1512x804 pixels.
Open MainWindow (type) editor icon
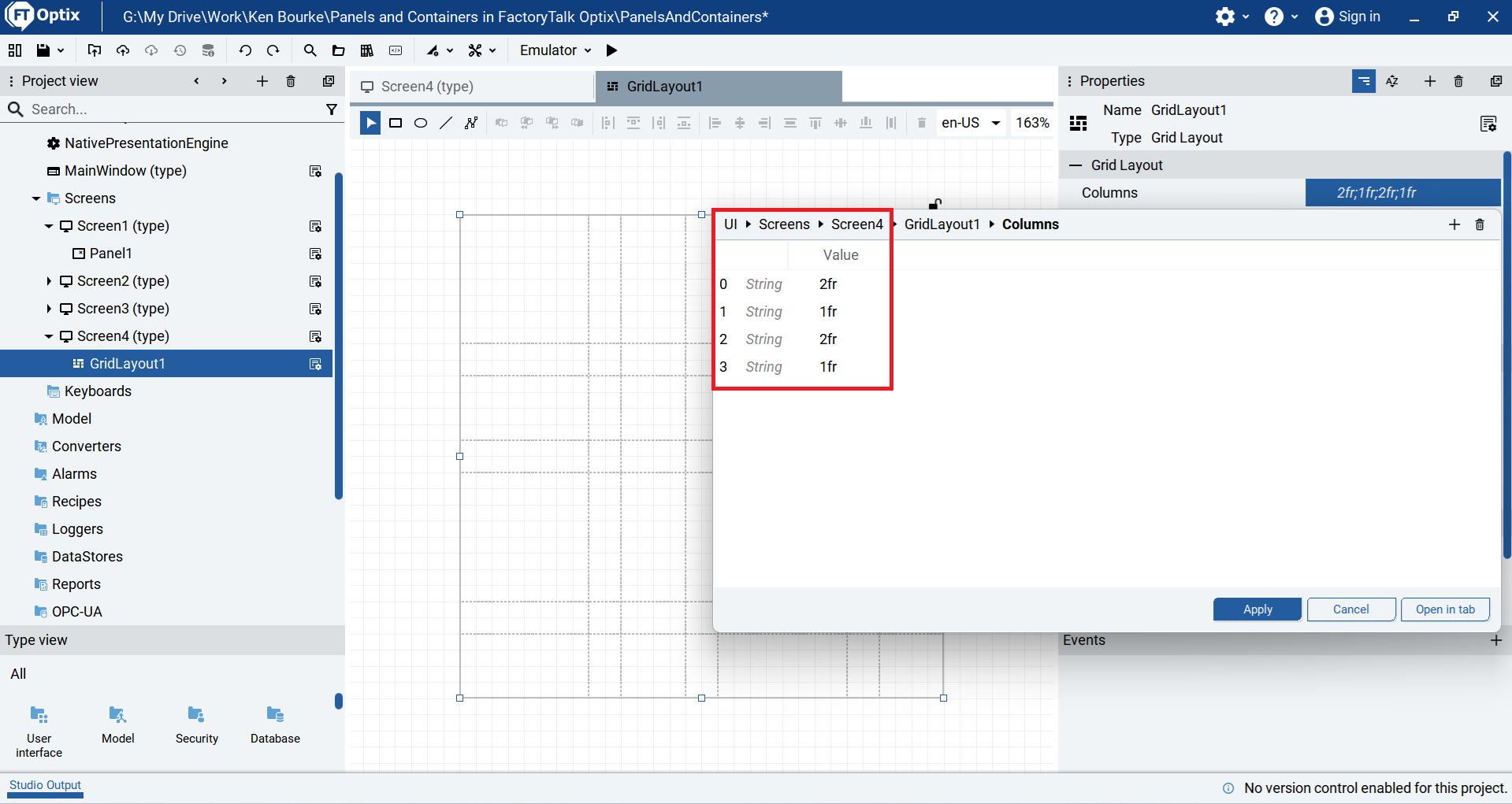tap(316, 171)
